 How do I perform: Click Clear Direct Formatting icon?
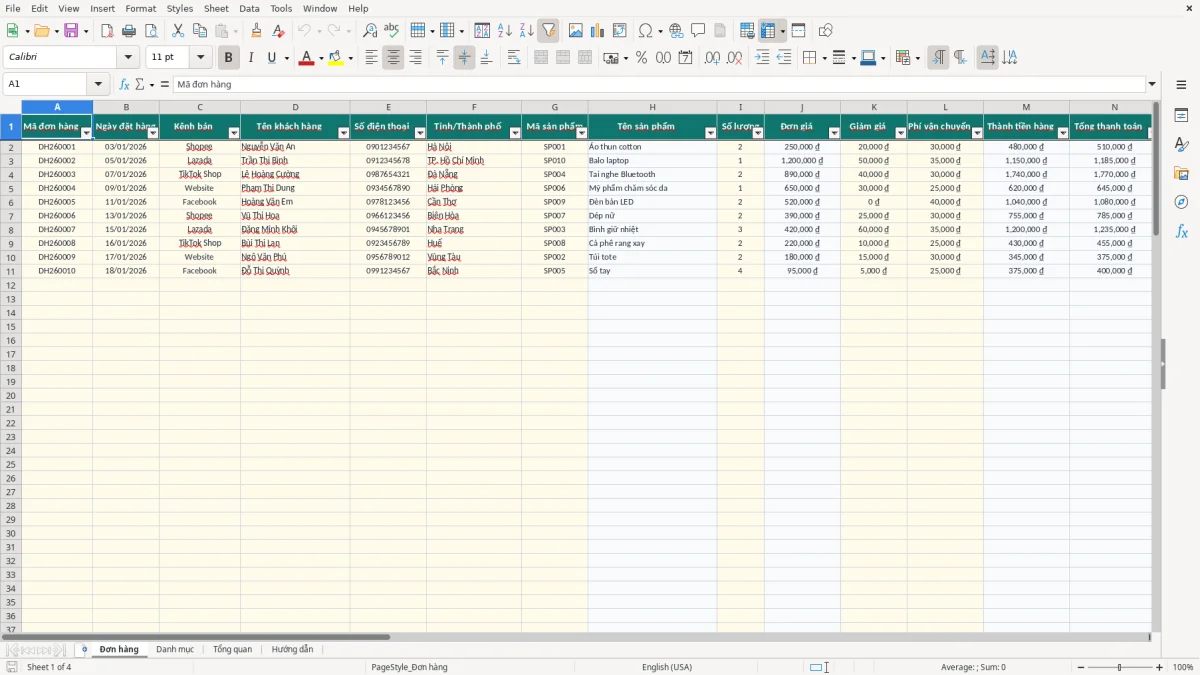click(x=278, y=31)
